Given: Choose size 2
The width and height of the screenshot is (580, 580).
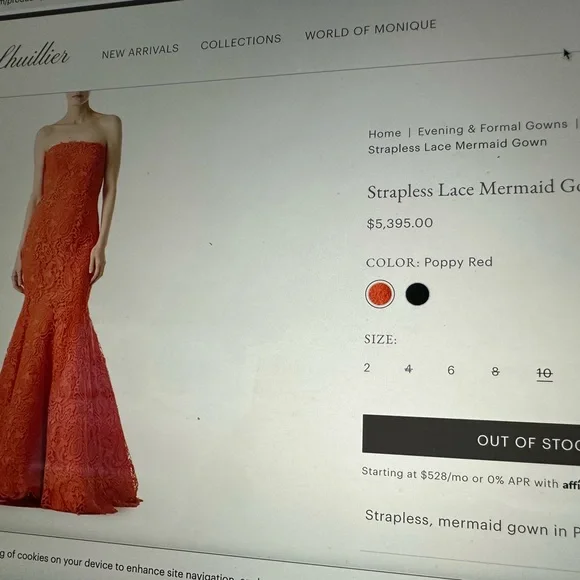Looking at the screenshot, I should pyautogui.click(x=367, y=368).
